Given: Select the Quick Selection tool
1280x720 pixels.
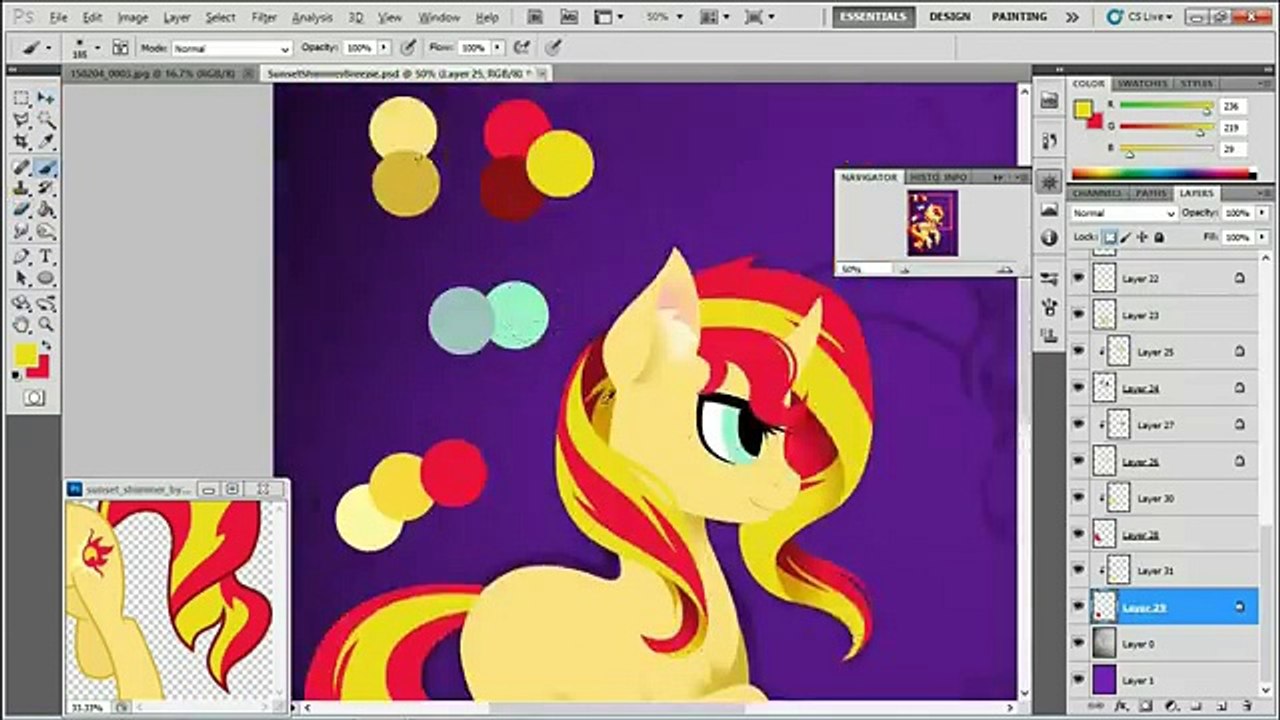Looking at the screenshot, I should click(x=46, y=120).
